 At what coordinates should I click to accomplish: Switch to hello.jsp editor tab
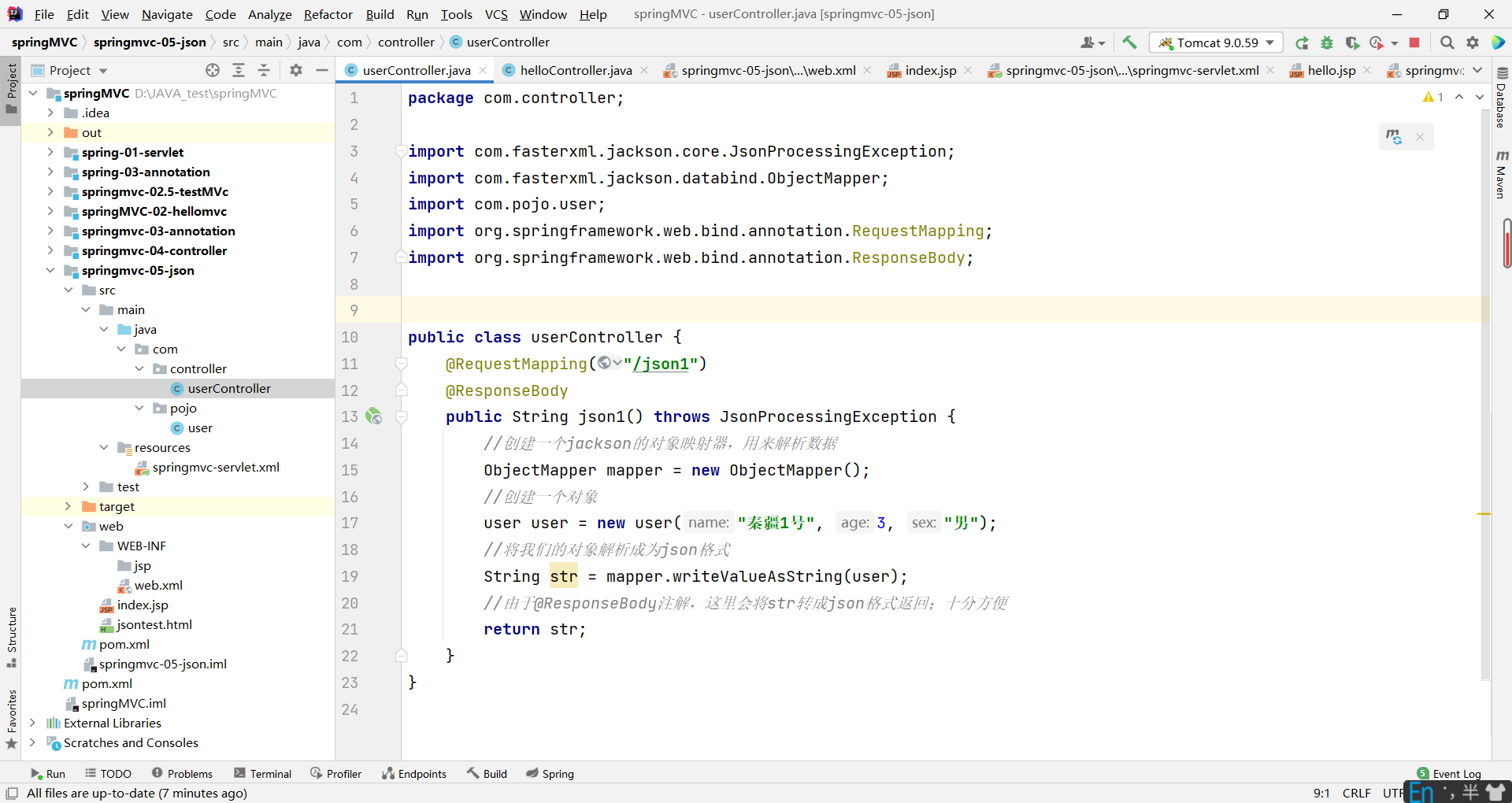(x=1331, y=70)
